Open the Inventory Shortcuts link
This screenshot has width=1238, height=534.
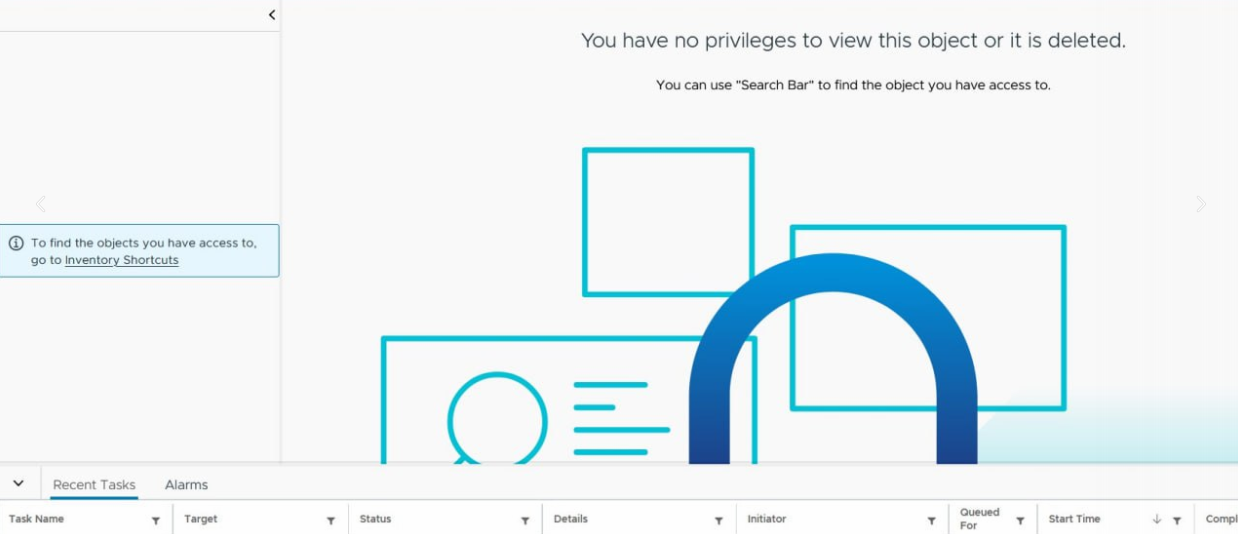(122, 260)
